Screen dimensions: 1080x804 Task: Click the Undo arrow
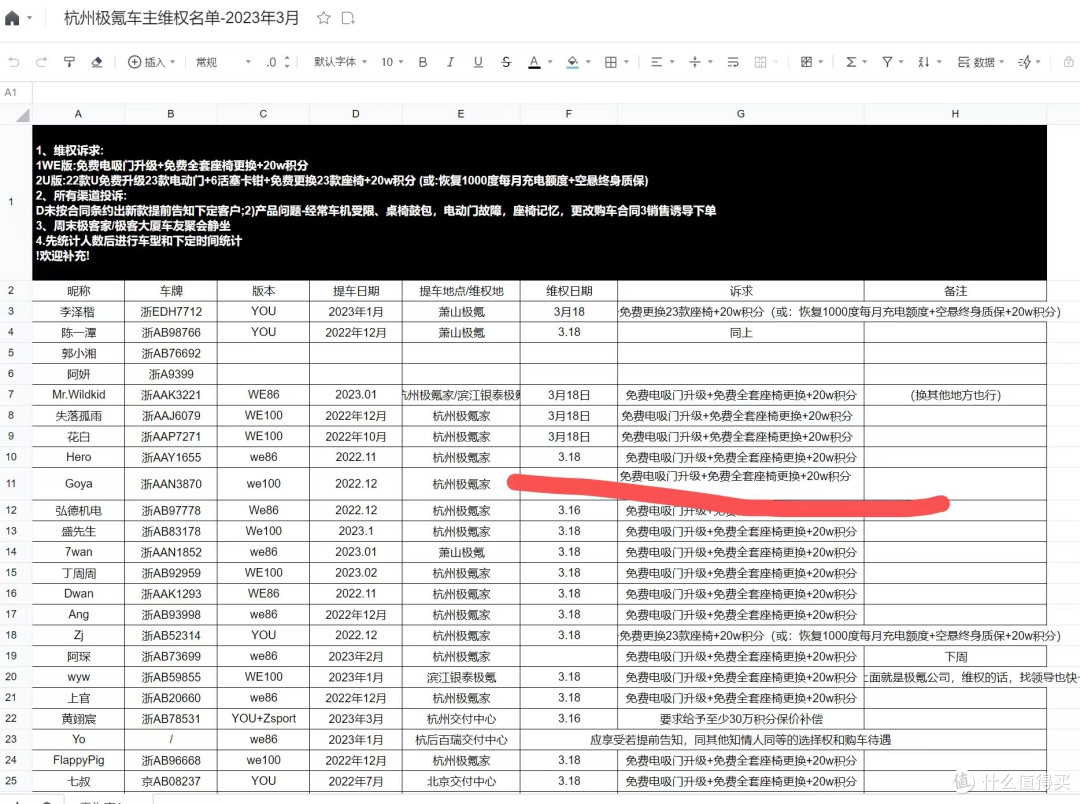14,62
